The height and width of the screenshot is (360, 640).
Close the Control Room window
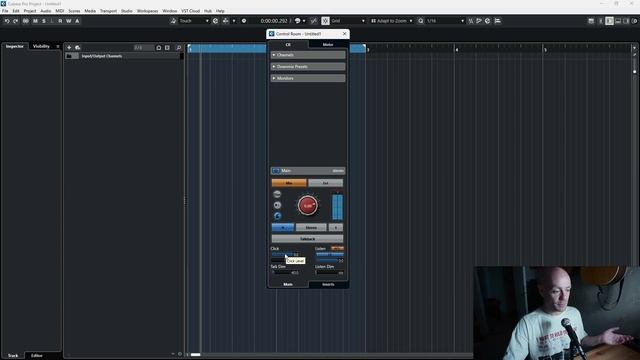344,34
